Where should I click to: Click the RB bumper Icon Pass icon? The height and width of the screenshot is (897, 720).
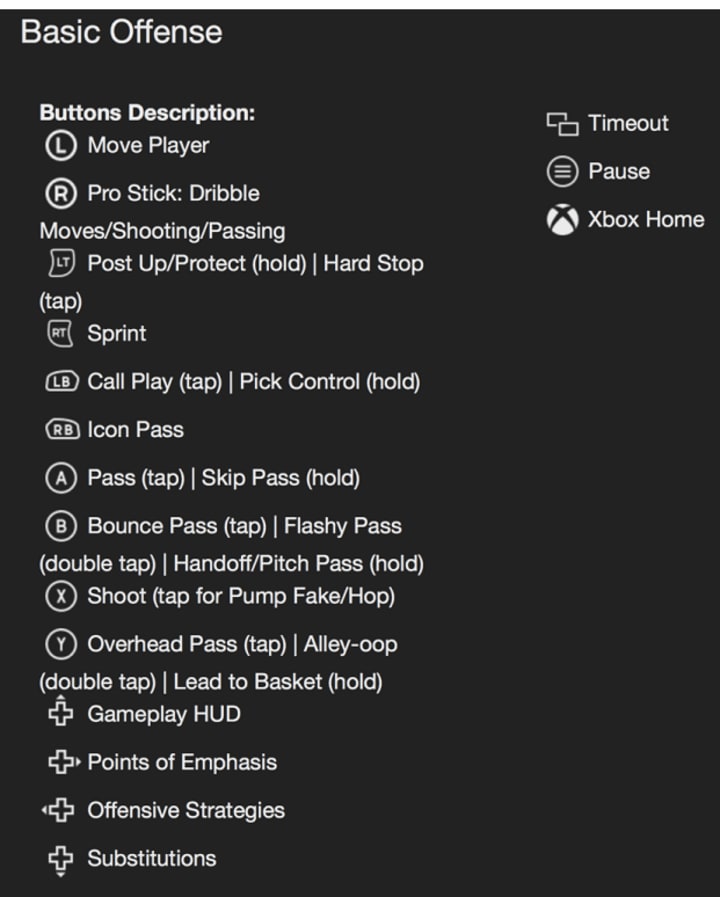pos(62,430)
